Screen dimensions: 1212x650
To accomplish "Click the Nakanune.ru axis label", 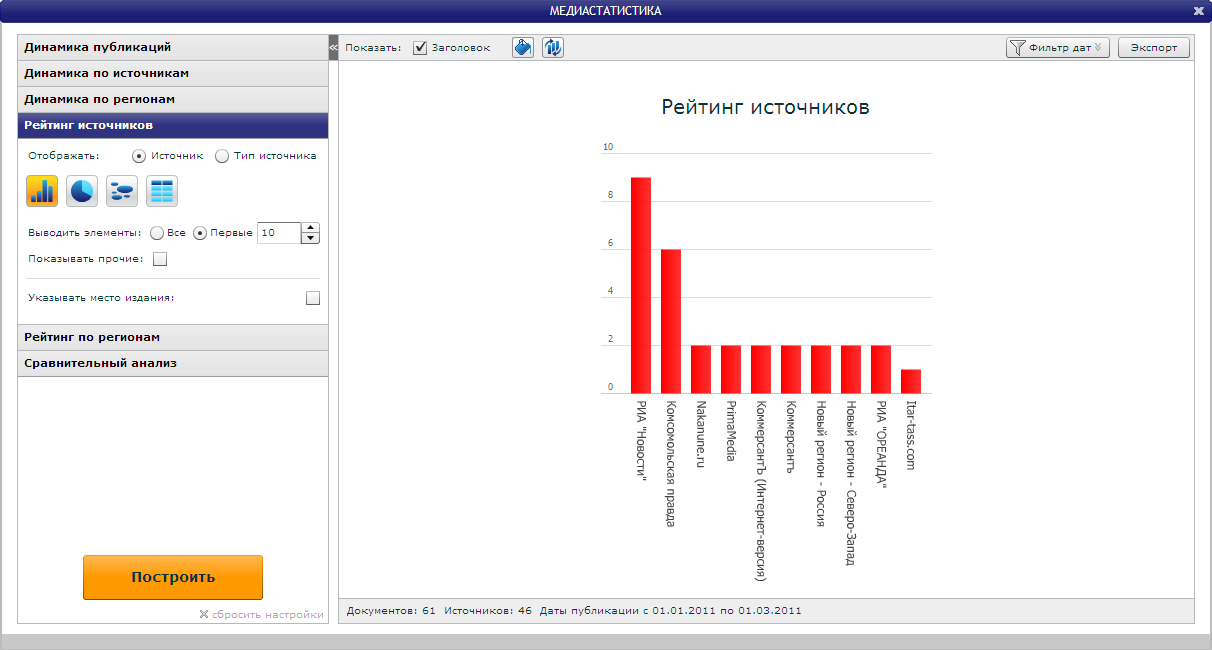I will click(701, 435).
